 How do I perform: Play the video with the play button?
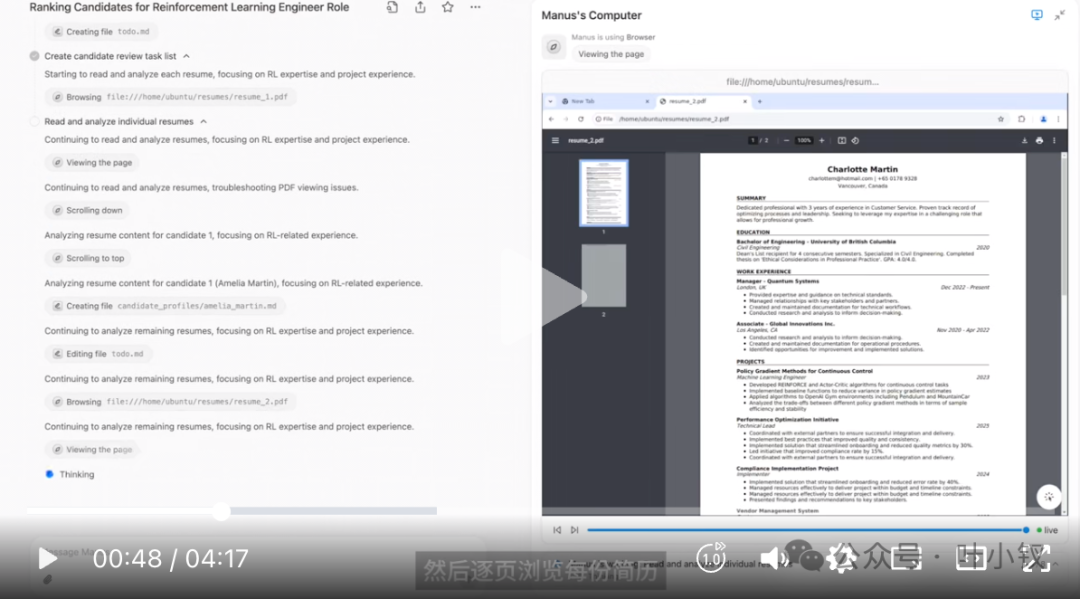click(47, 558)
